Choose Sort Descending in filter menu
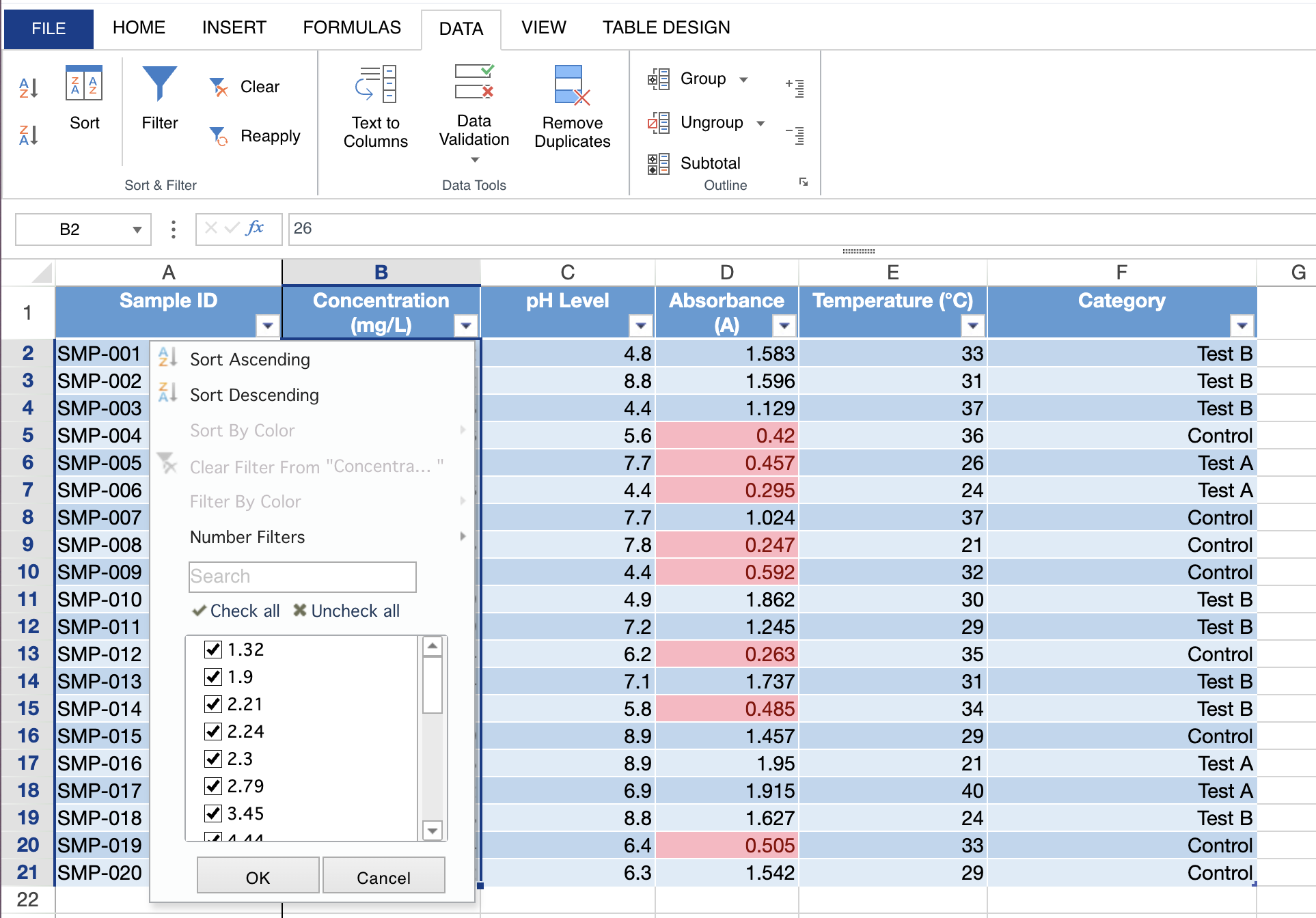The image size is (1316, 918). [x=254, y=395]
